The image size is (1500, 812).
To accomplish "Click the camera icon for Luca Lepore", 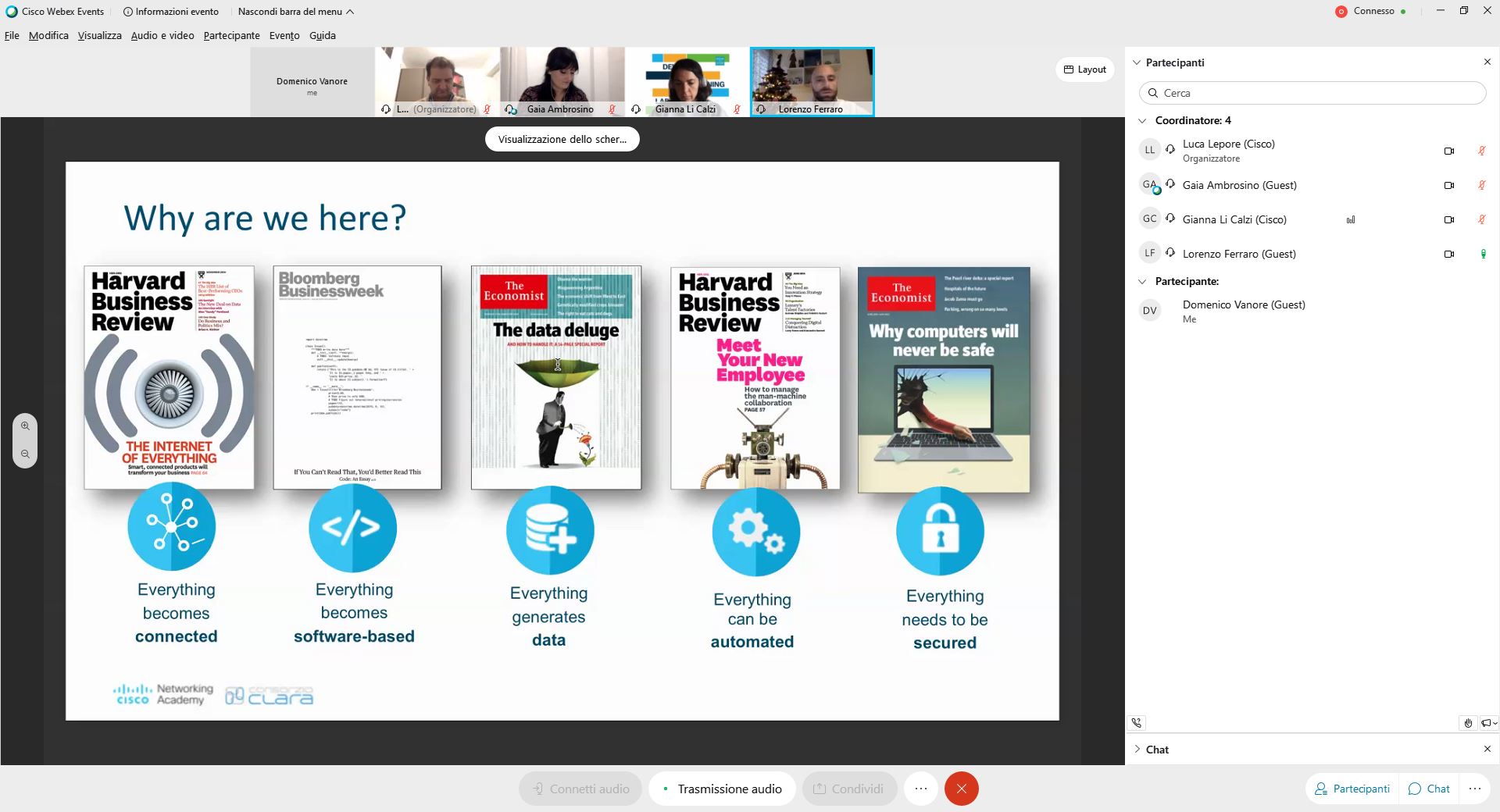I will click(x=1449, y=151).
